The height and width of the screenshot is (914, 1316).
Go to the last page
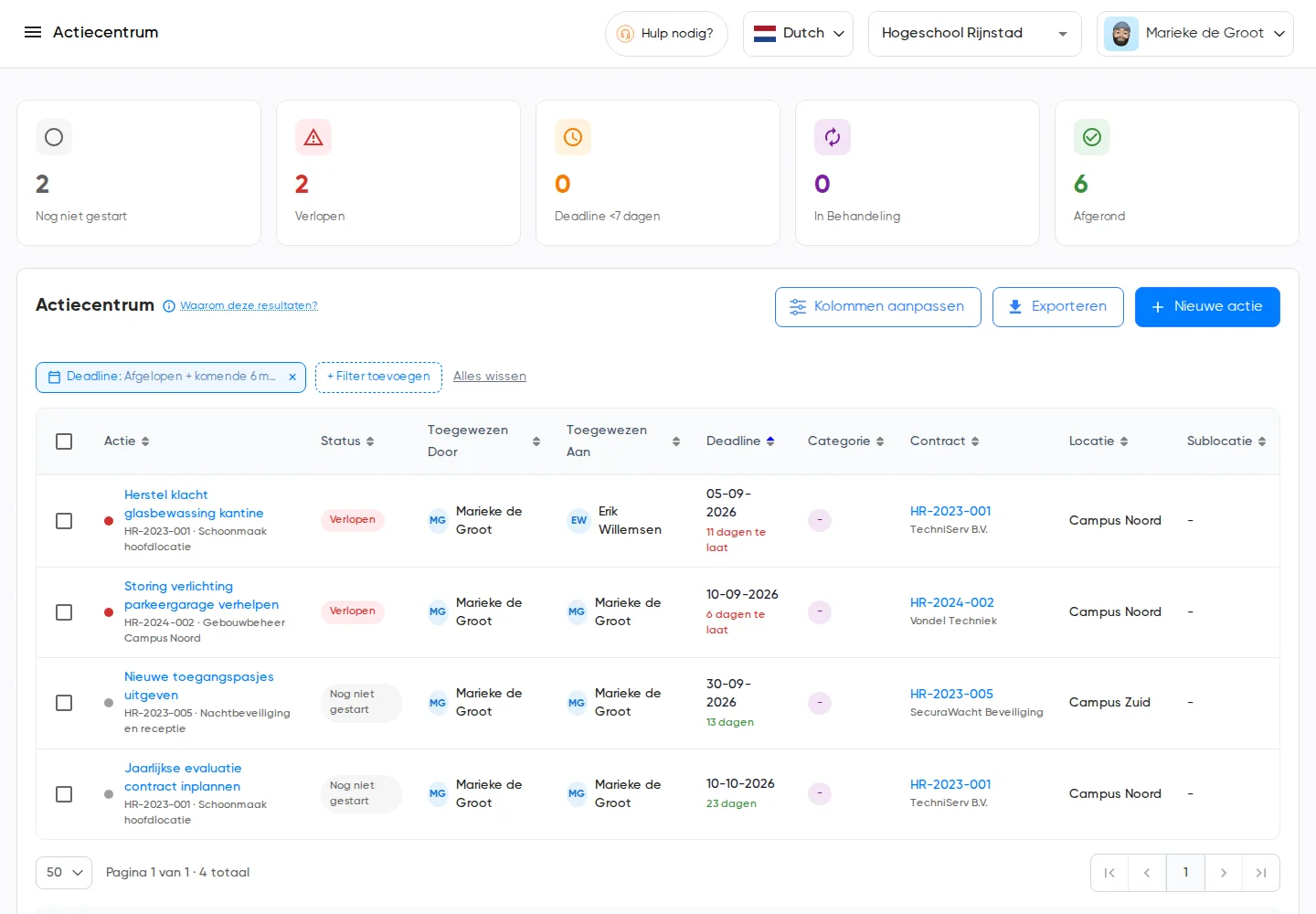[1261, 873]
